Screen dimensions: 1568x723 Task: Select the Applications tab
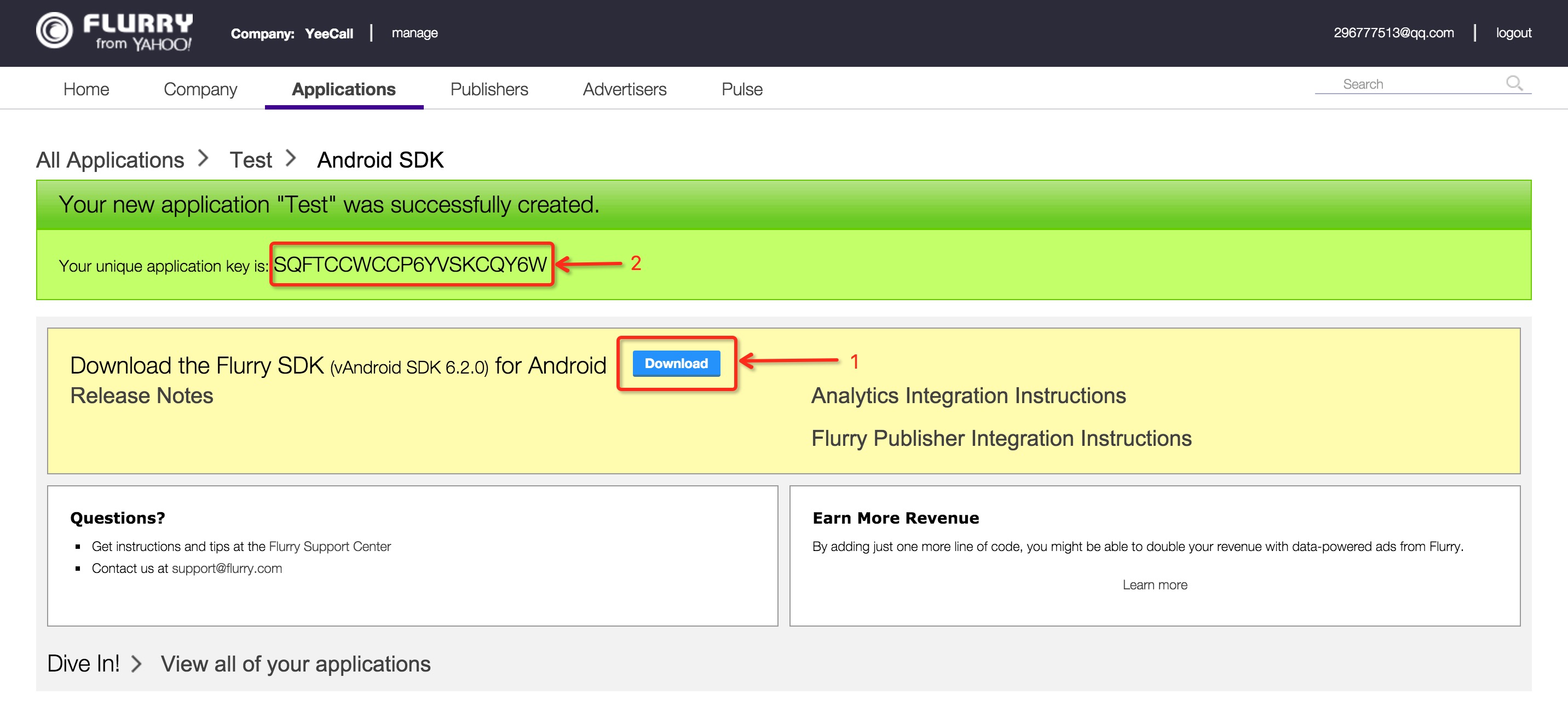tap(344, 89)
